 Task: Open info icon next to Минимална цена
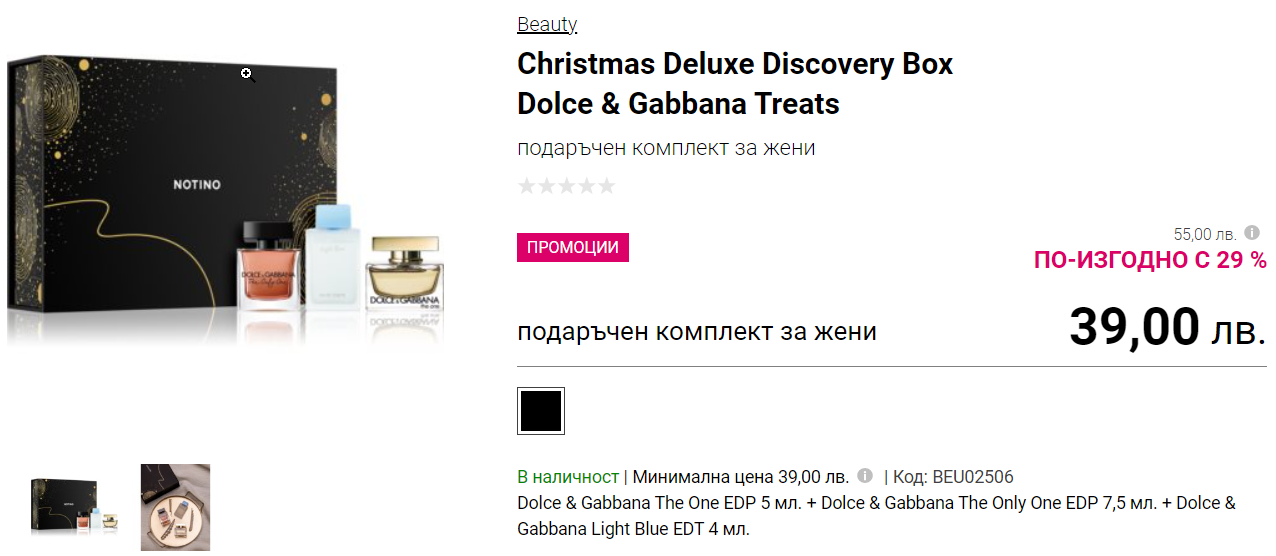[865, 476]
